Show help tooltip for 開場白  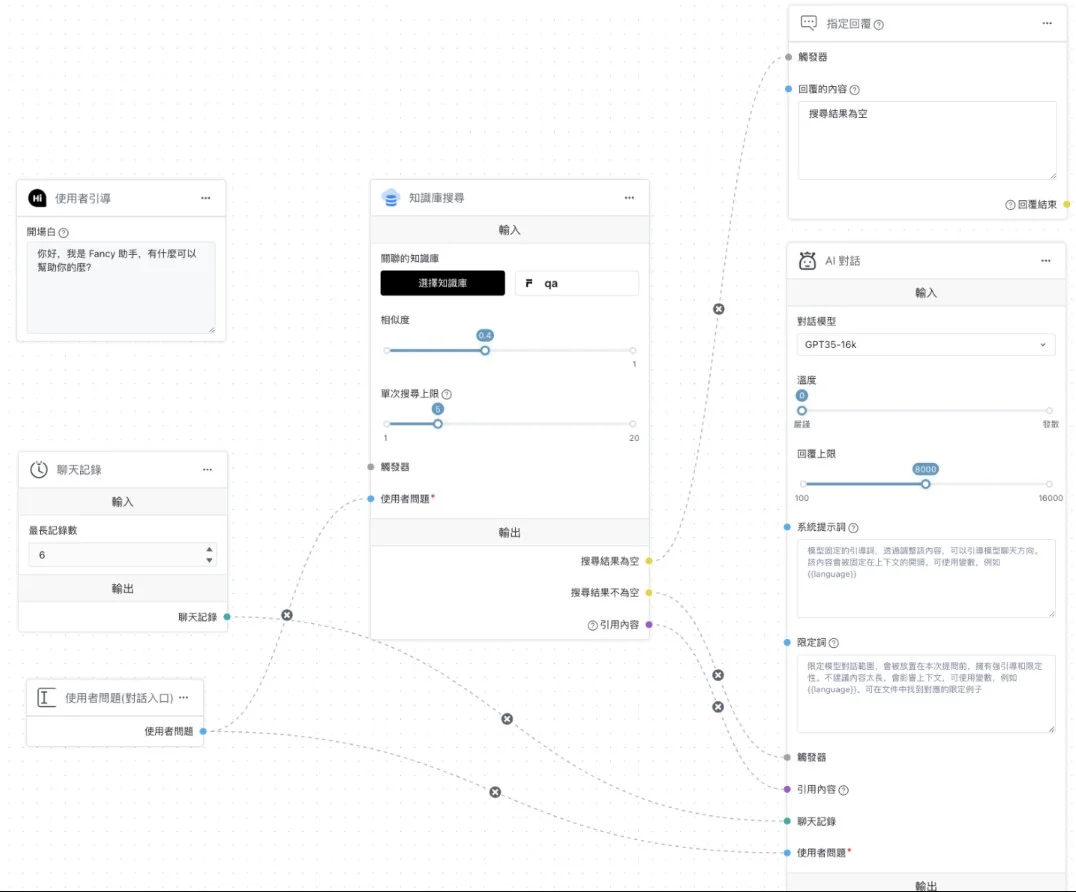click(64, 233)
